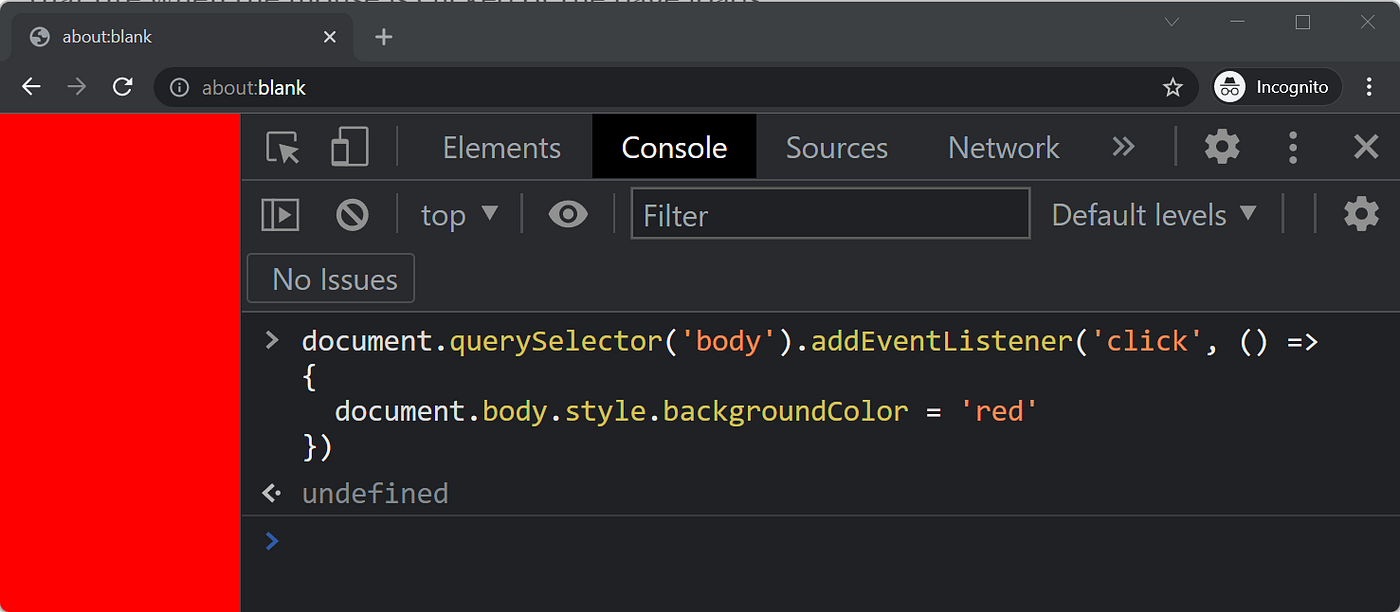1400x612 pixels.
Task: Bookmark the page with the star icon
Action: (1172, 87)
